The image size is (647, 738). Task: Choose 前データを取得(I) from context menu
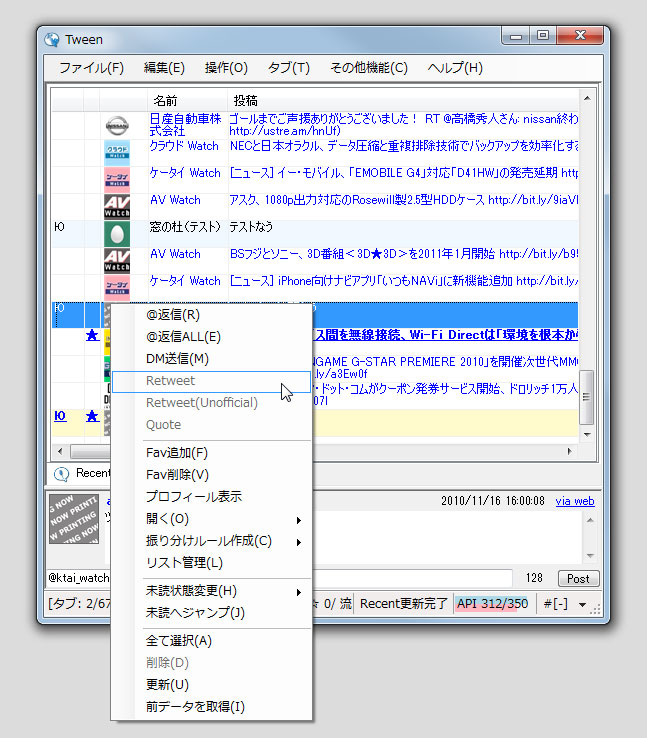(211, 707)
